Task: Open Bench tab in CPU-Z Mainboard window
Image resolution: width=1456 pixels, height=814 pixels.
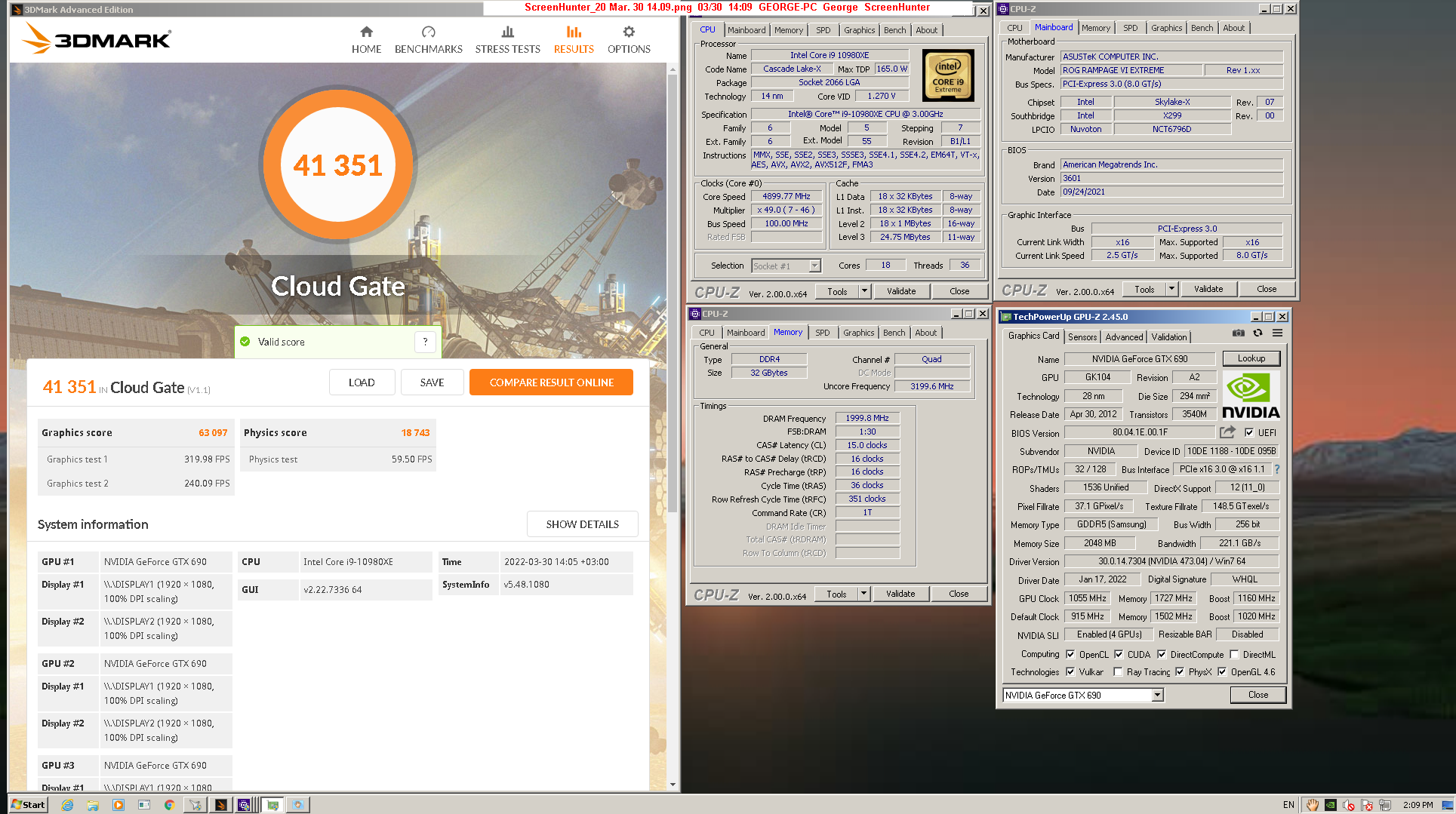Action: pos(1202,28)
